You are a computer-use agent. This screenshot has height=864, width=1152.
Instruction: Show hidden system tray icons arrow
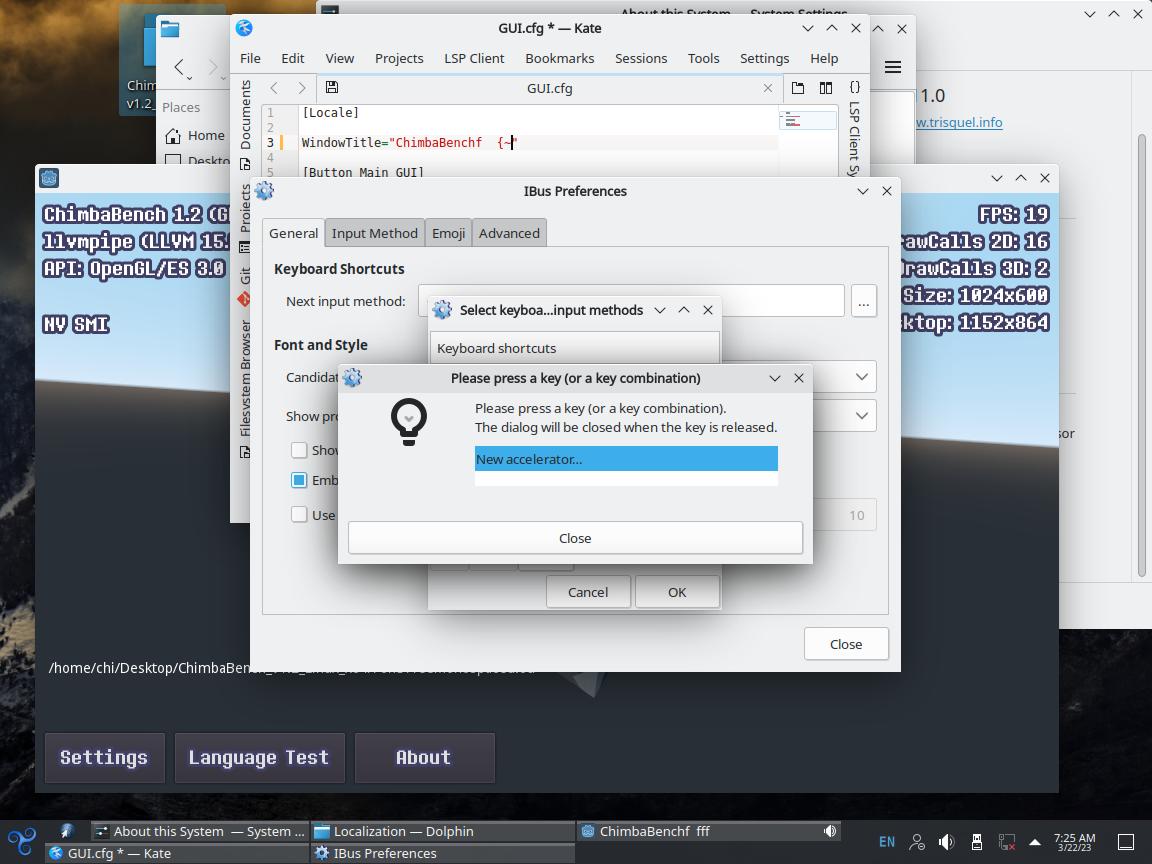tap(1034, 842)
